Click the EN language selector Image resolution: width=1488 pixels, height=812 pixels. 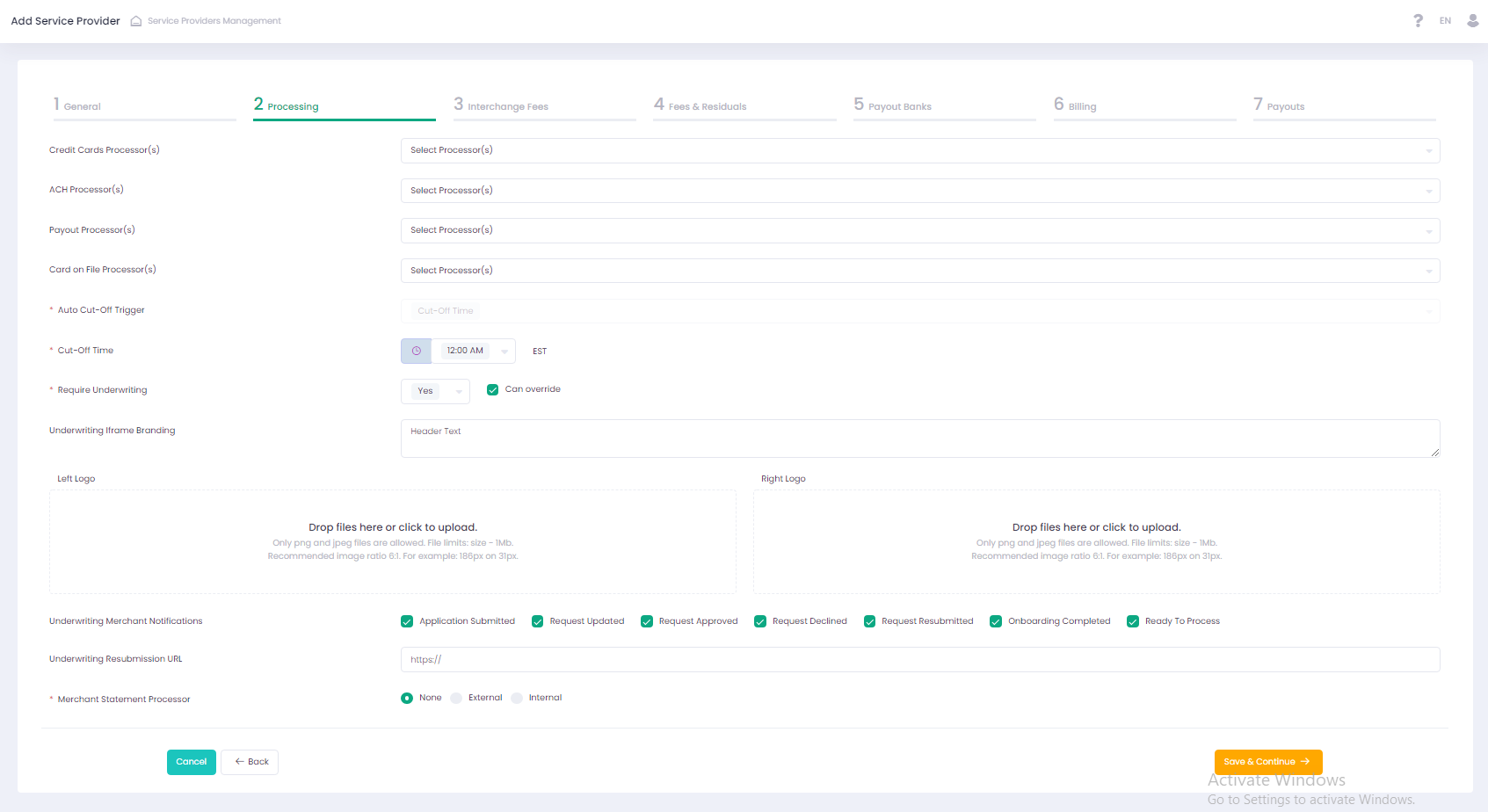click(x=1445, y=20)
